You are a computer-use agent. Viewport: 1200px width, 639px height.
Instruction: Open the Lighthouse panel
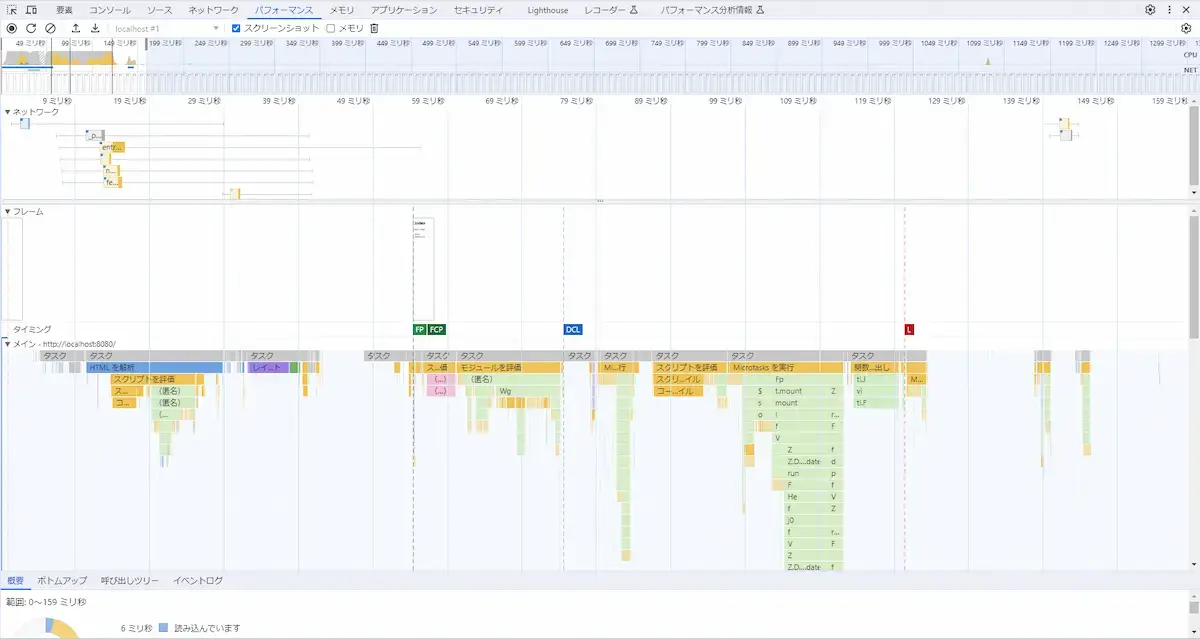point(546,9)
